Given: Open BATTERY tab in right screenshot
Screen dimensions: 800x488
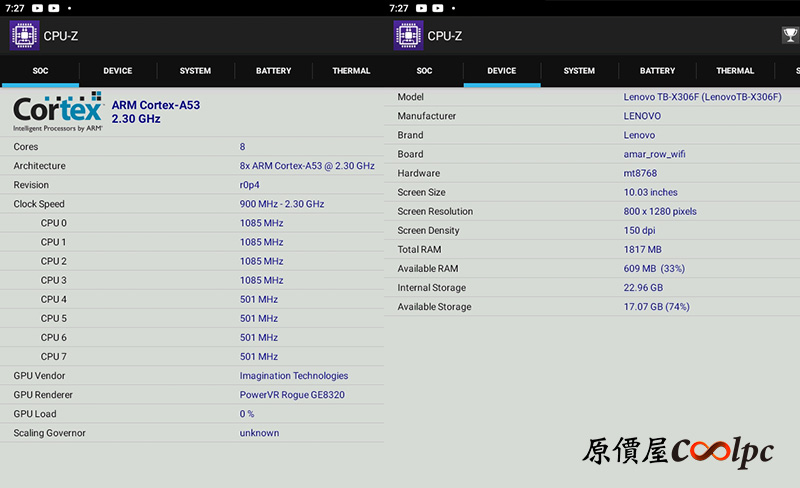Looking at the screenshot, I should (657, 71).
